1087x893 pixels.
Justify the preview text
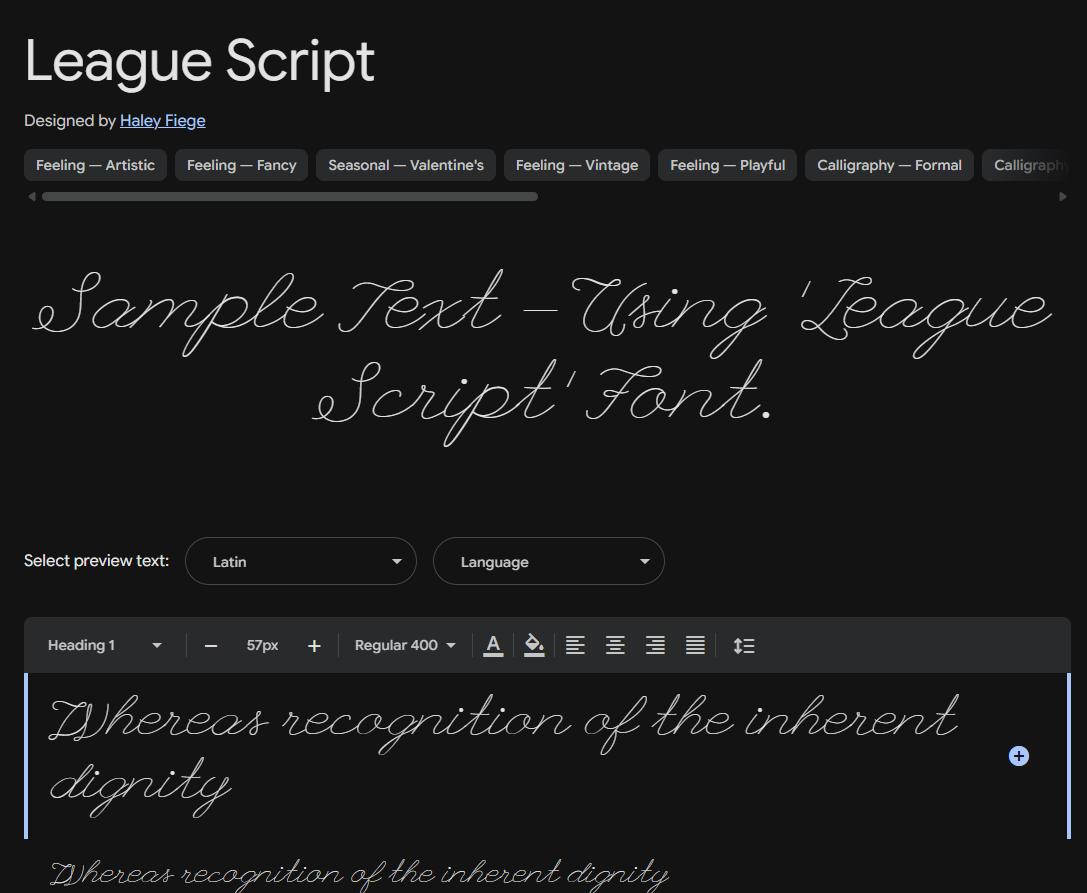point(695,645)
